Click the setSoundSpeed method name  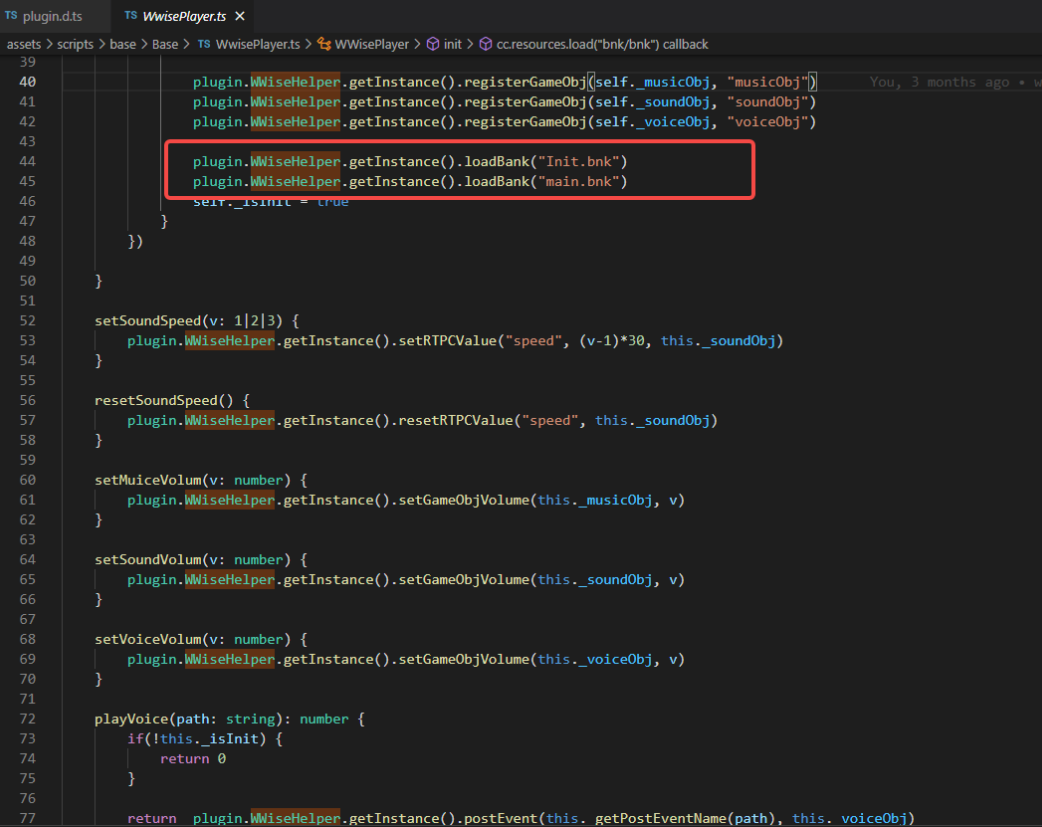coord(146,320)
